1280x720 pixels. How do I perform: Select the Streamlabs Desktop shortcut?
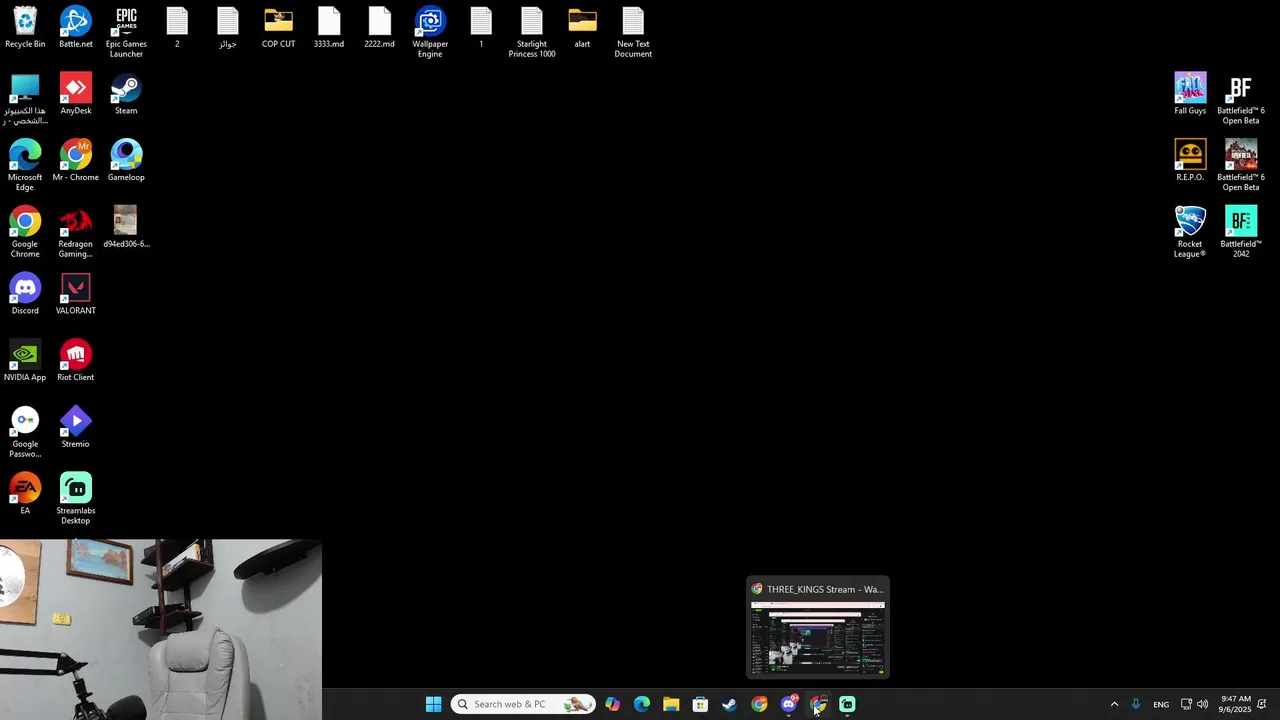[x=76, y=499]
